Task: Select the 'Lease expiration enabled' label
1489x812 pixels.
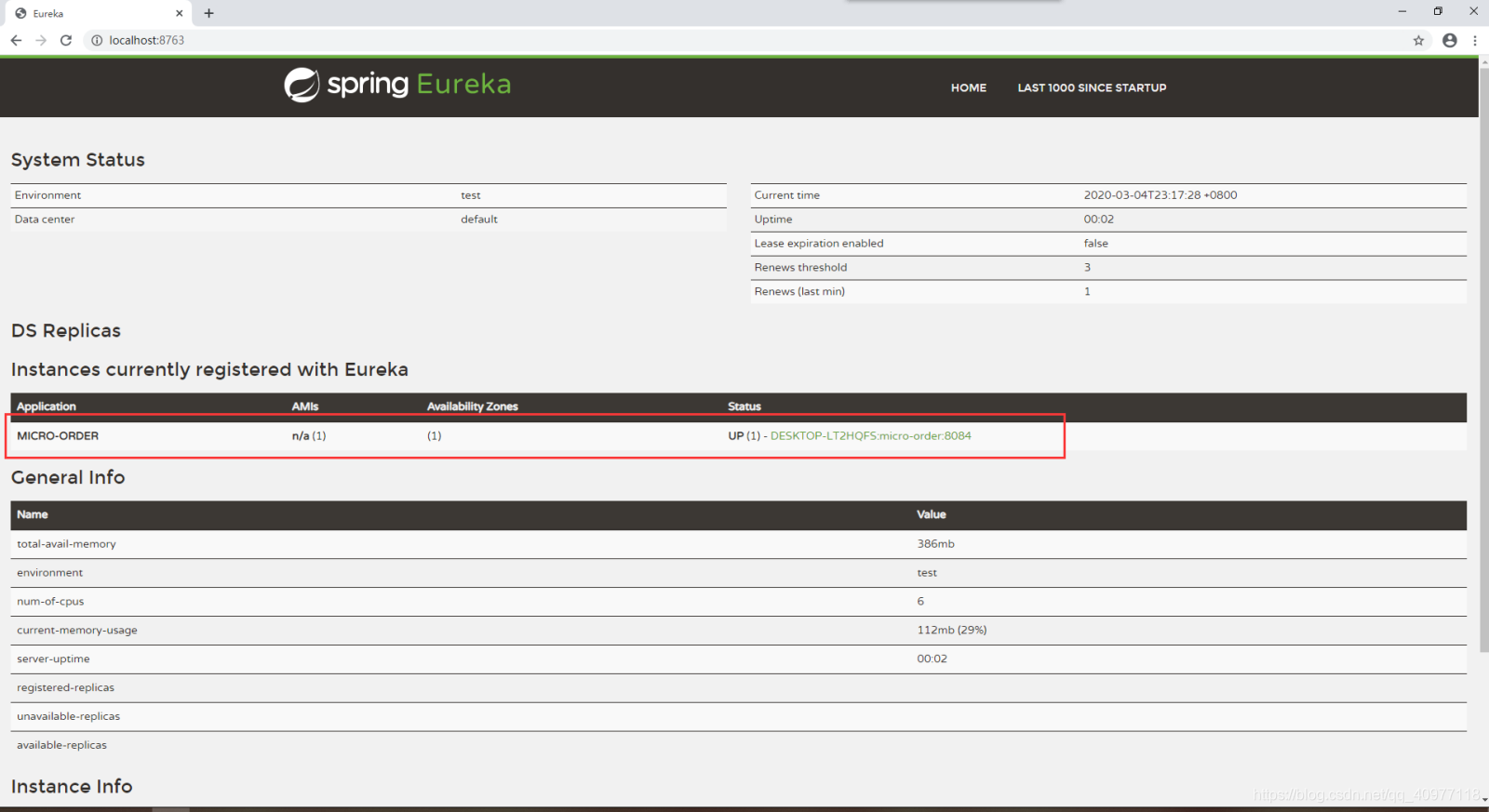Action: tap(819, 244)
